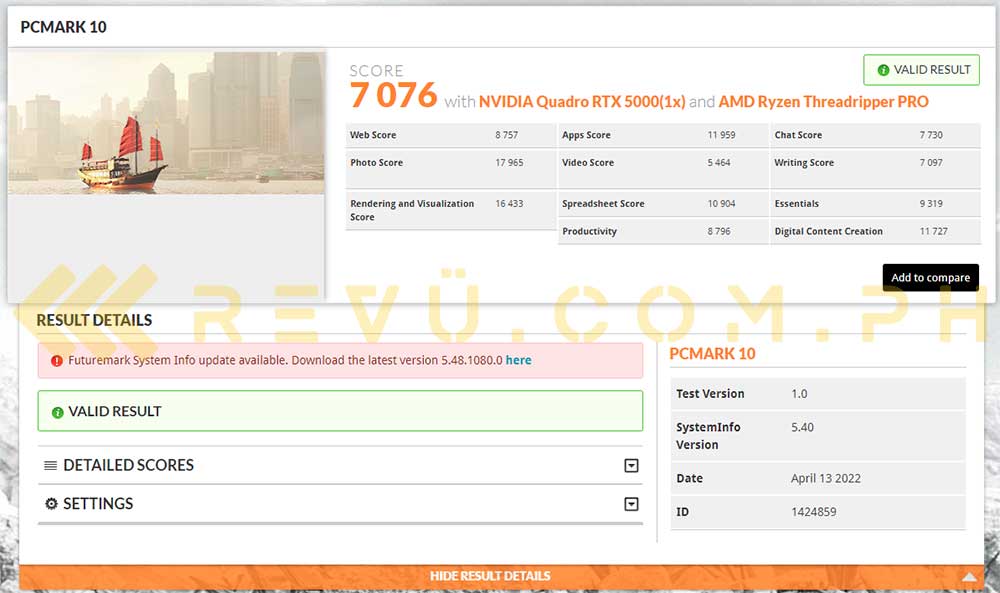Click the SystemInfo Version value 5.40
Viewport: 1000px width, 593px height.
tap(802, 427)
